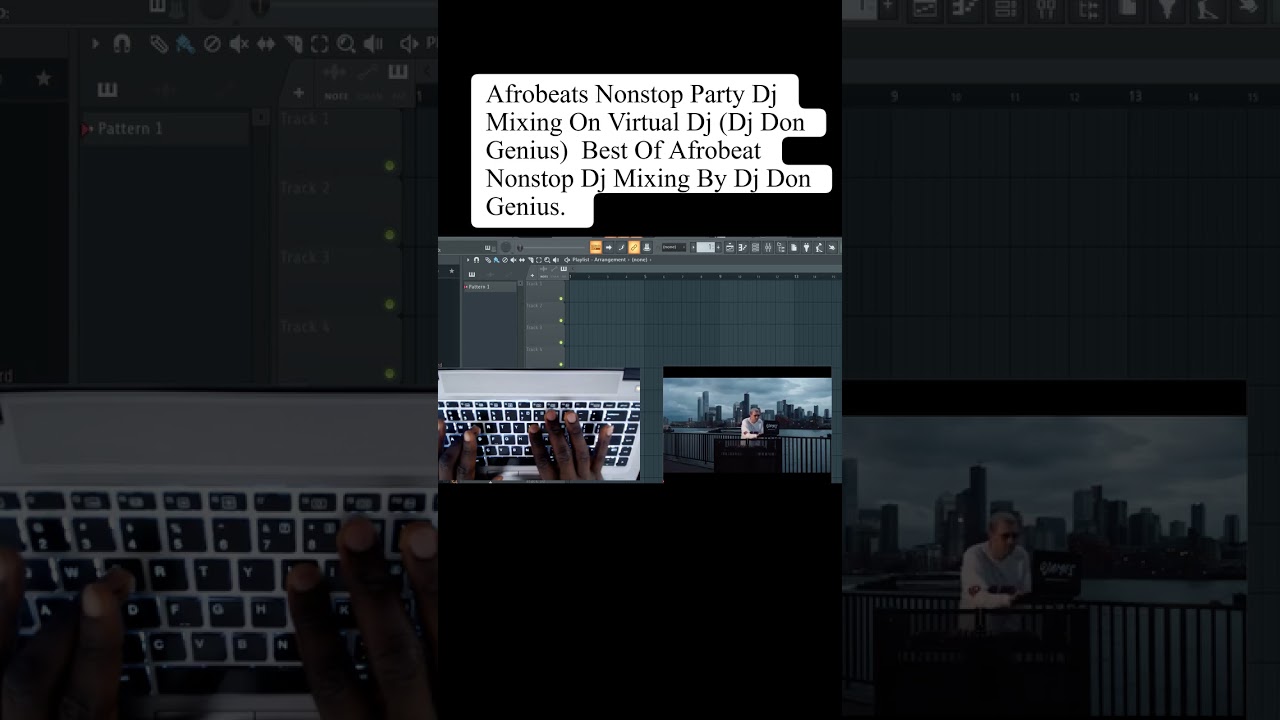
Task: Open the Channel rack icon in centre top toolbar
Action: click(755, 247)
